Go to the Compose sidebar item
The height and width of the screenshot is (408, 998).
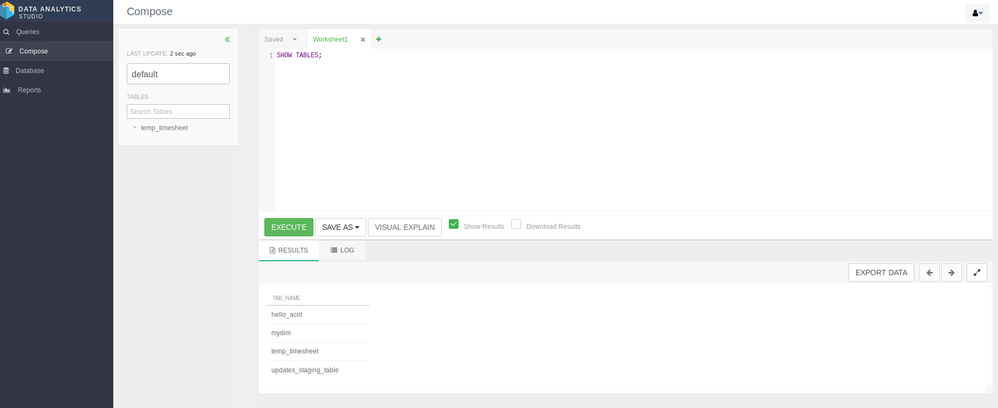click(56, 51)
